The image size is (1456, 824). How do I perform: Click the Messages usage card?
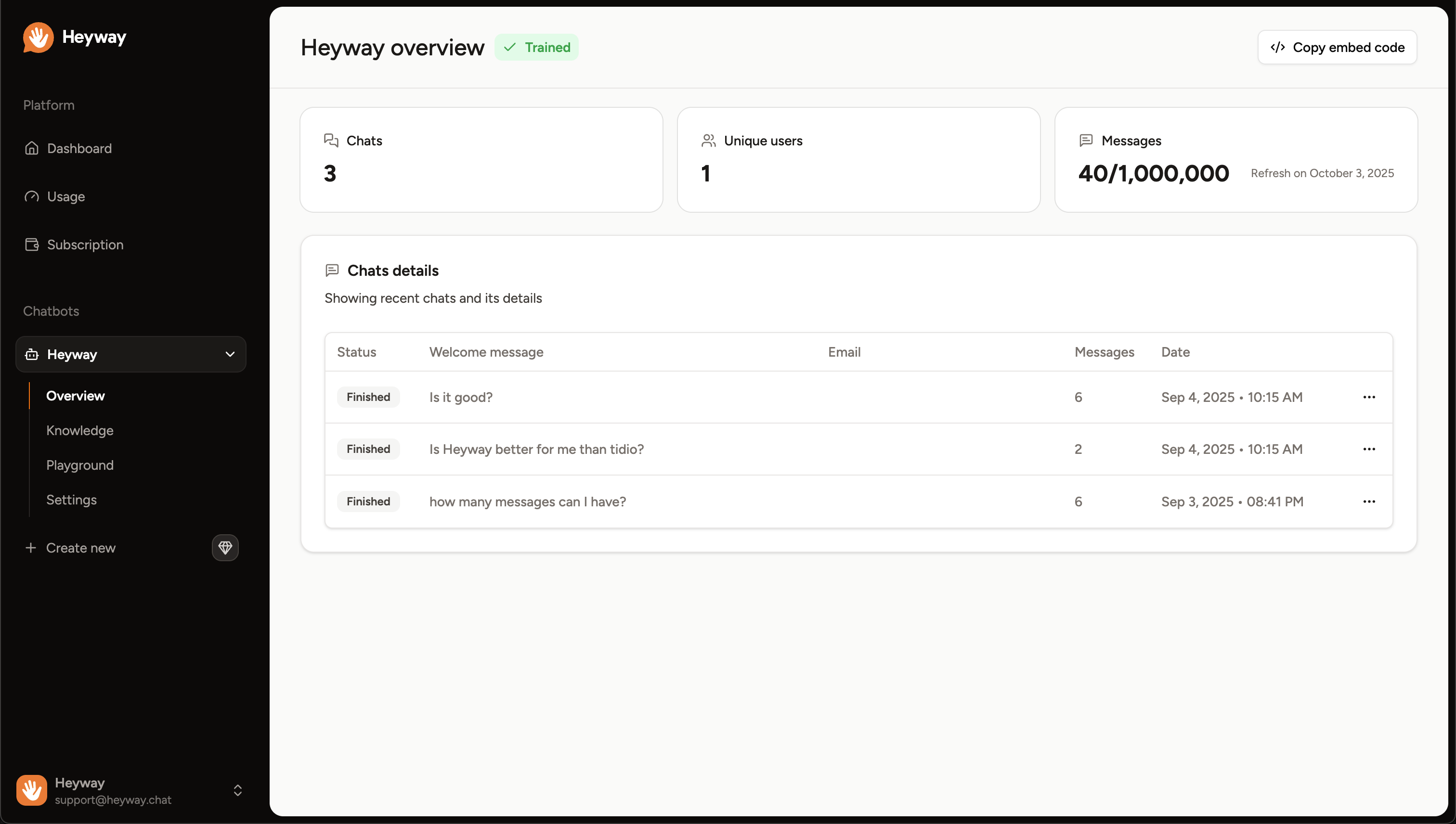1236,160
